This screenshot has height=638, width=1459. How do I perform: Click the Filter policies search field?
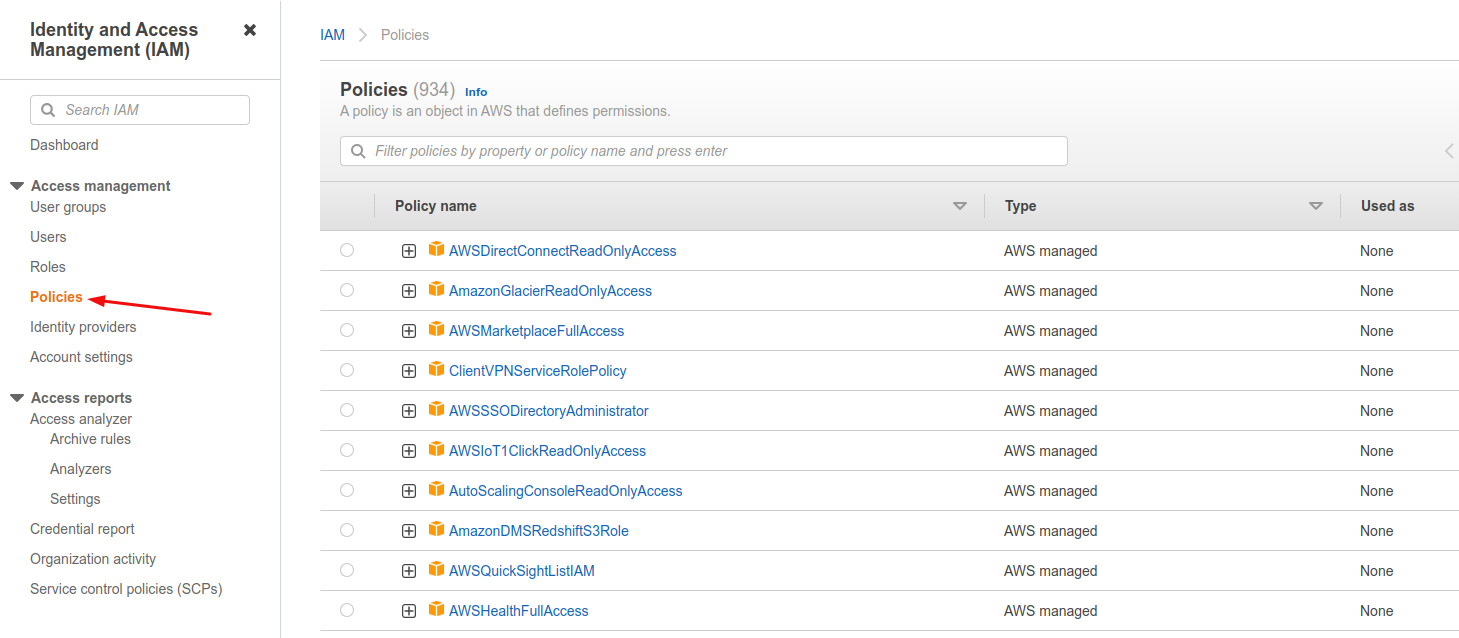[704, 151]
